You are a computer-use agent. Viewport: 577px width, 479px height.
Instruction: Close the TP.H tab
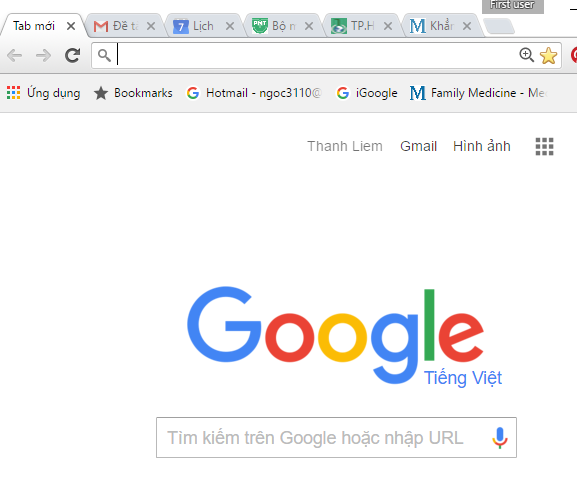(388, 26)
